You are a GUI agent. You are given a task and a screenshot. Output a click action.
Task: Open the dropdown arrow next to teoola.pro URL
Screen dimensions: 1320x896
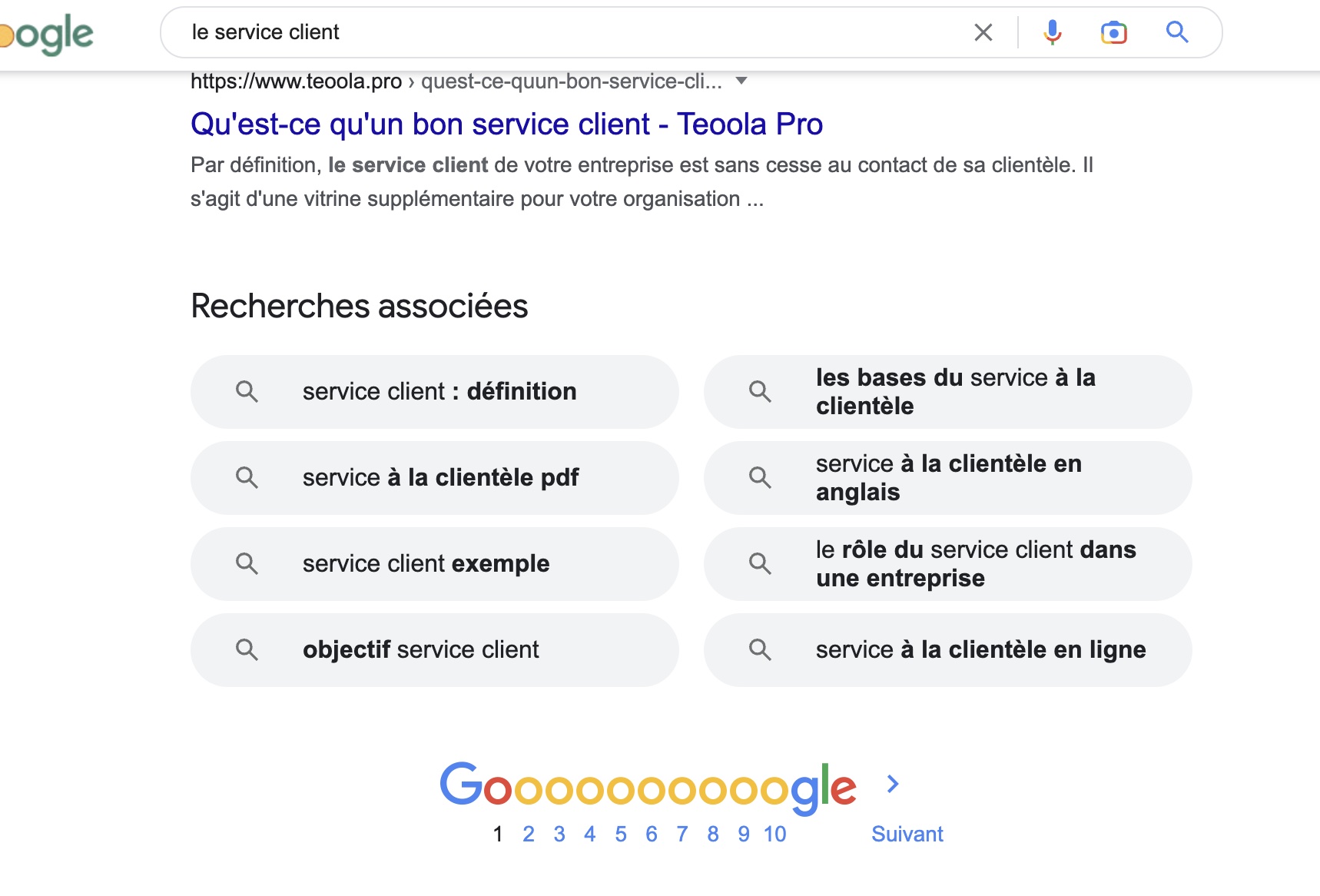coord(741,81)
